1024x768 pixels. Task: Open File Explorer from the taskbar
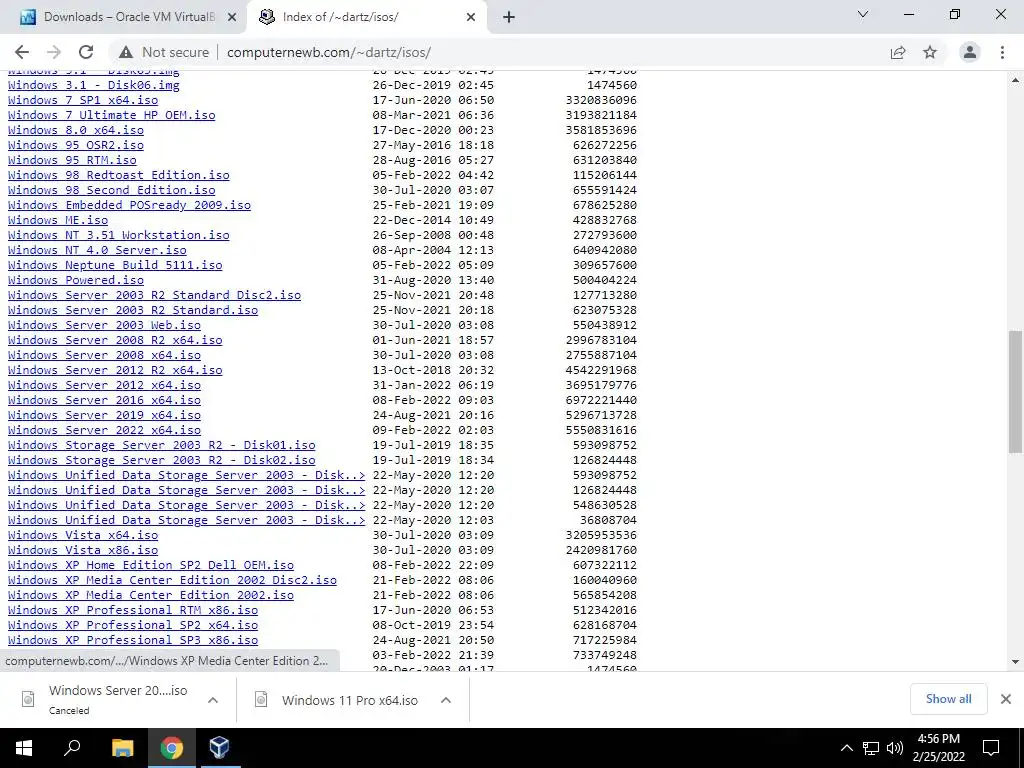tap(122, 748)
